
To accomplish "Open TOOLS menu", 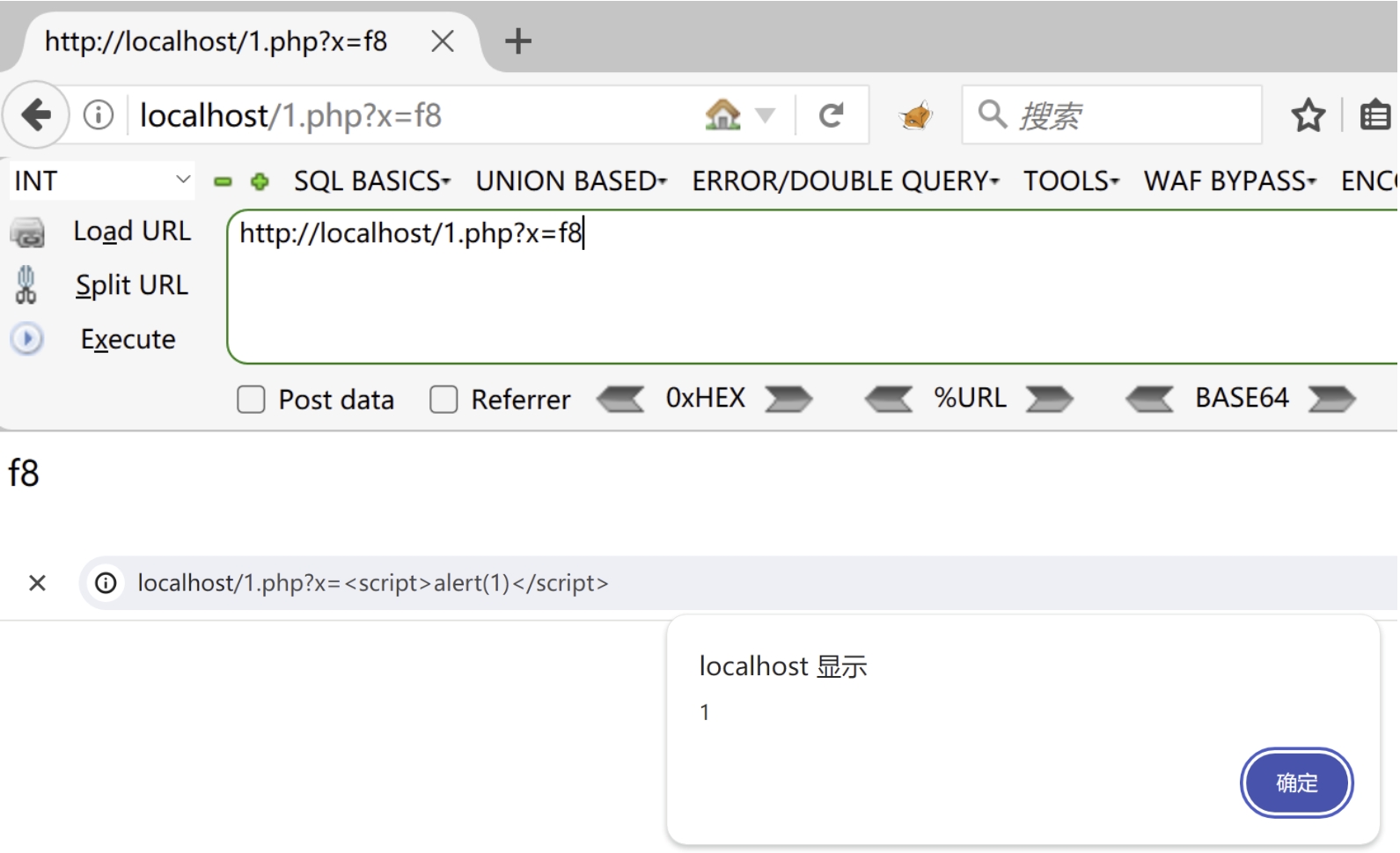I will coord(1071,180).
